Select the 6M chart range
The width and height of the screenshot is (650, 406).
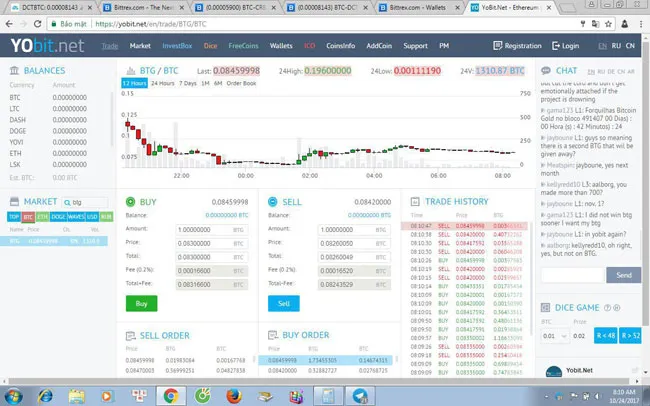coord(218,83)
